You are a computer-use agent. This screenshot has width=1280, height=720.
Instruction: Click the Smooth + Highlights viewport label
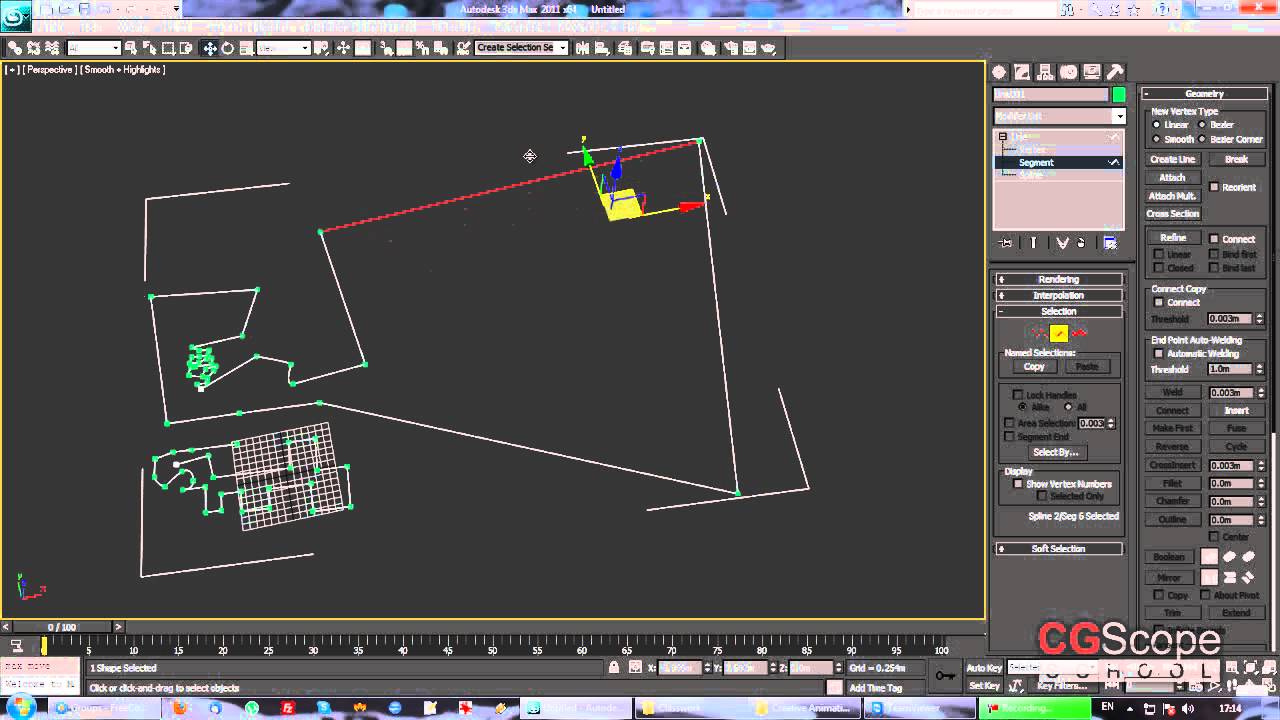(x=123, y=70)
